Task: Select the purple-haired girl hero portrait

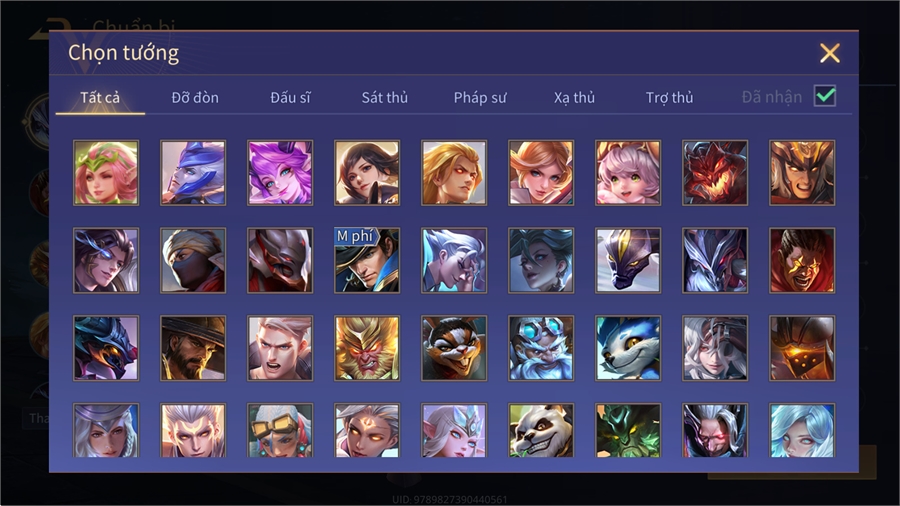Action: [280, 173]
